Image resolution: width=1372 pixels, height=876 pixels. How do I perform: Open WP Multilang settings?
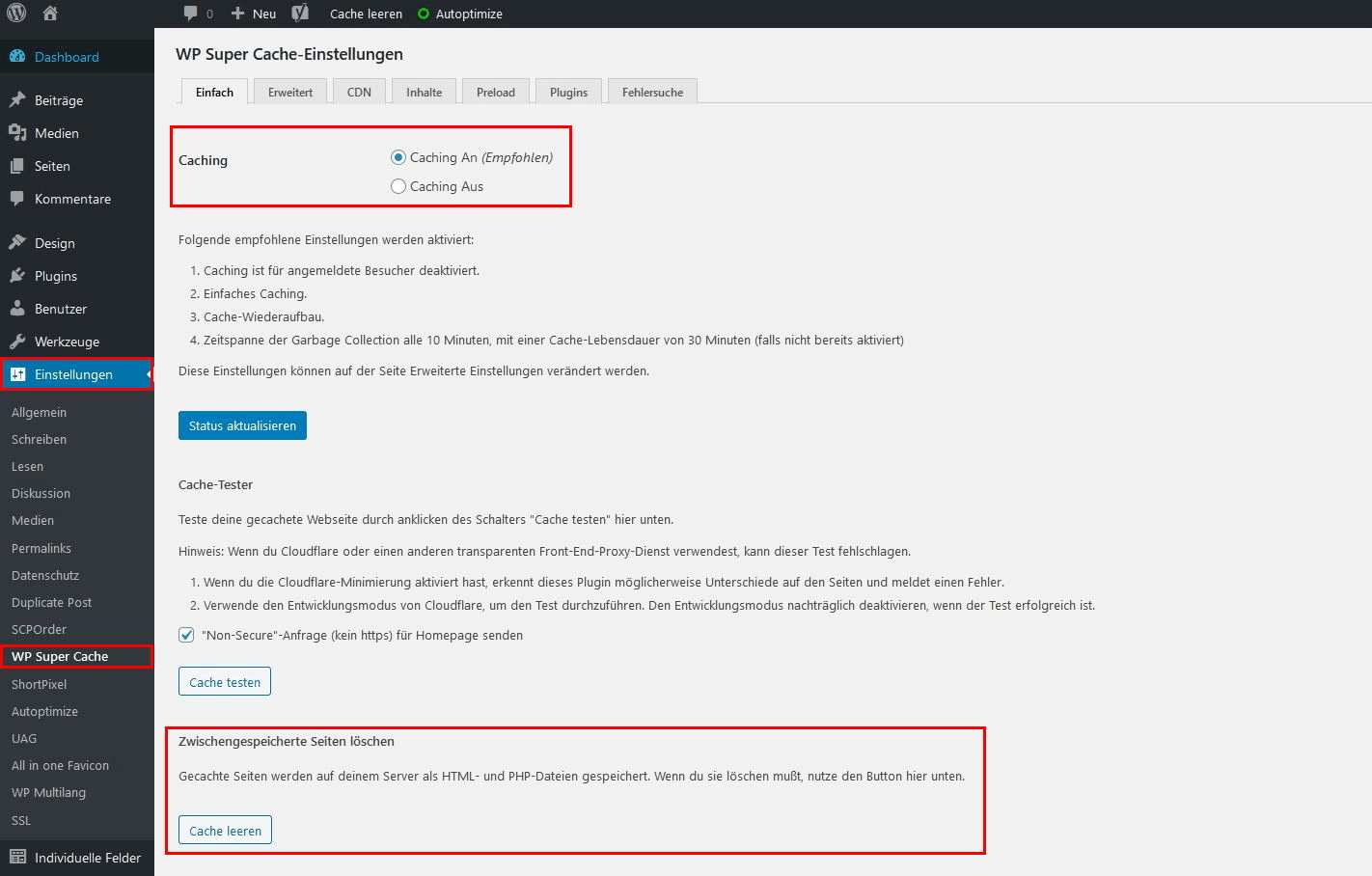(x=48, y=792)
